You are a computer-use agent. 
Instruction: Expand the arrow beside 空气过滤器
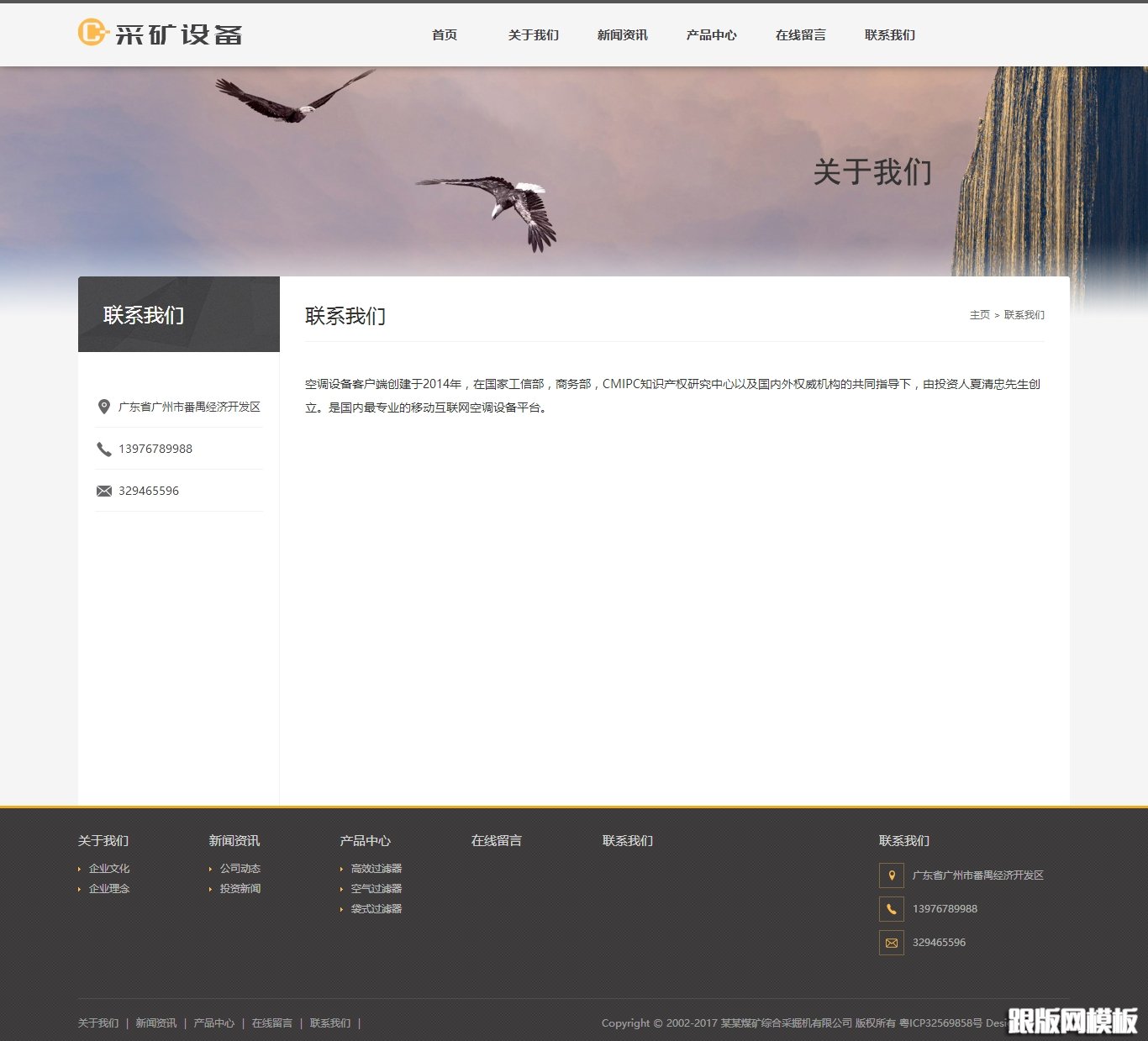click(x=341, y=888)
